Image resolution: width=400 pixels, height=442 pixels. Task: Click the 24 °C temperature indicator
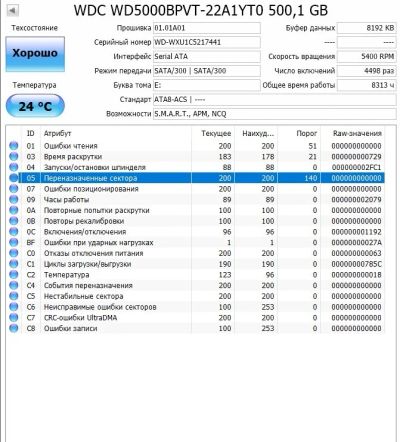point(35,106)
